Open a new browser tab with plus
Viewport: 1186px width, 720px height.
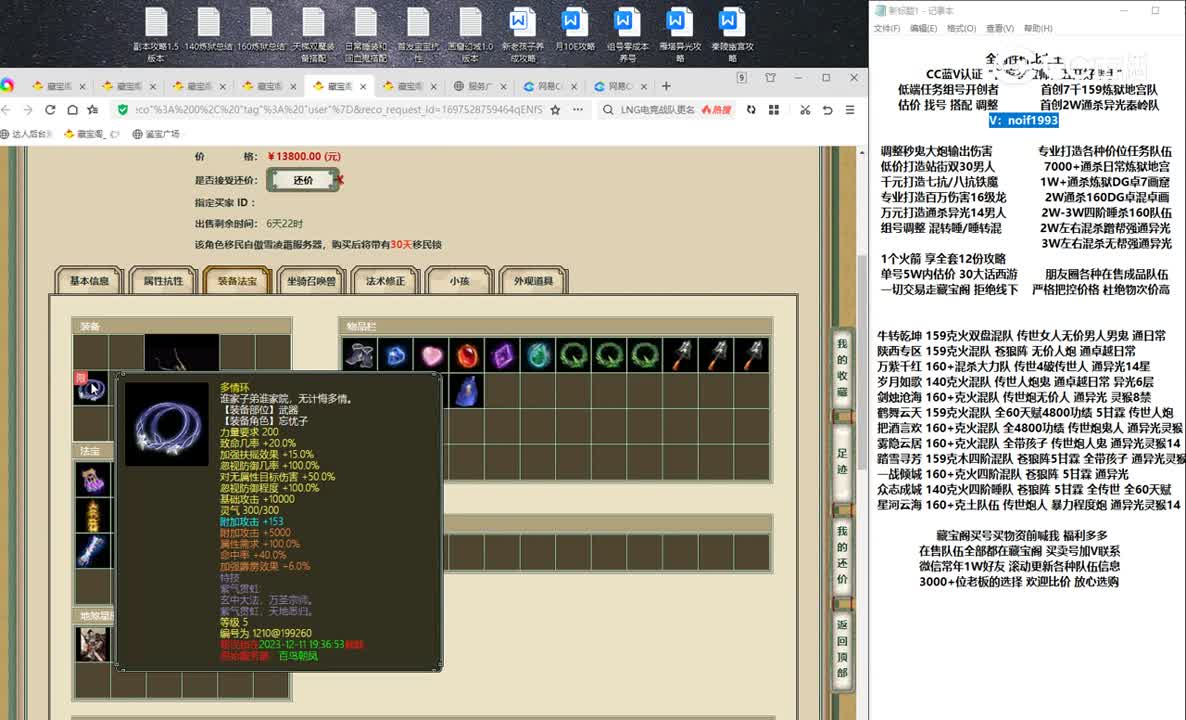click(x=666, y=86)
